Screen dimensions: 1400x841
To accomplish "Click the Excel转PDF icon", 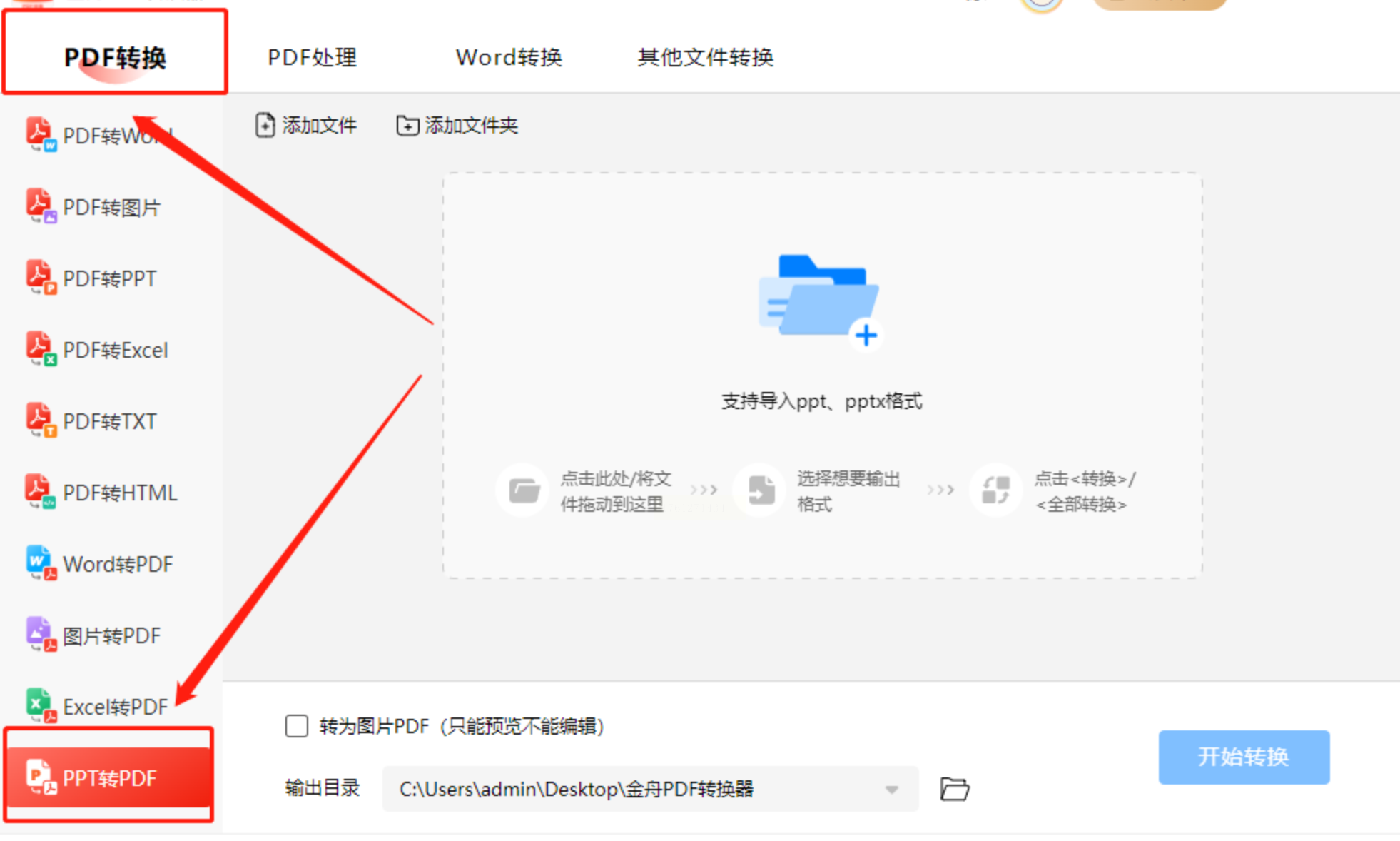I will coord(40,706).
